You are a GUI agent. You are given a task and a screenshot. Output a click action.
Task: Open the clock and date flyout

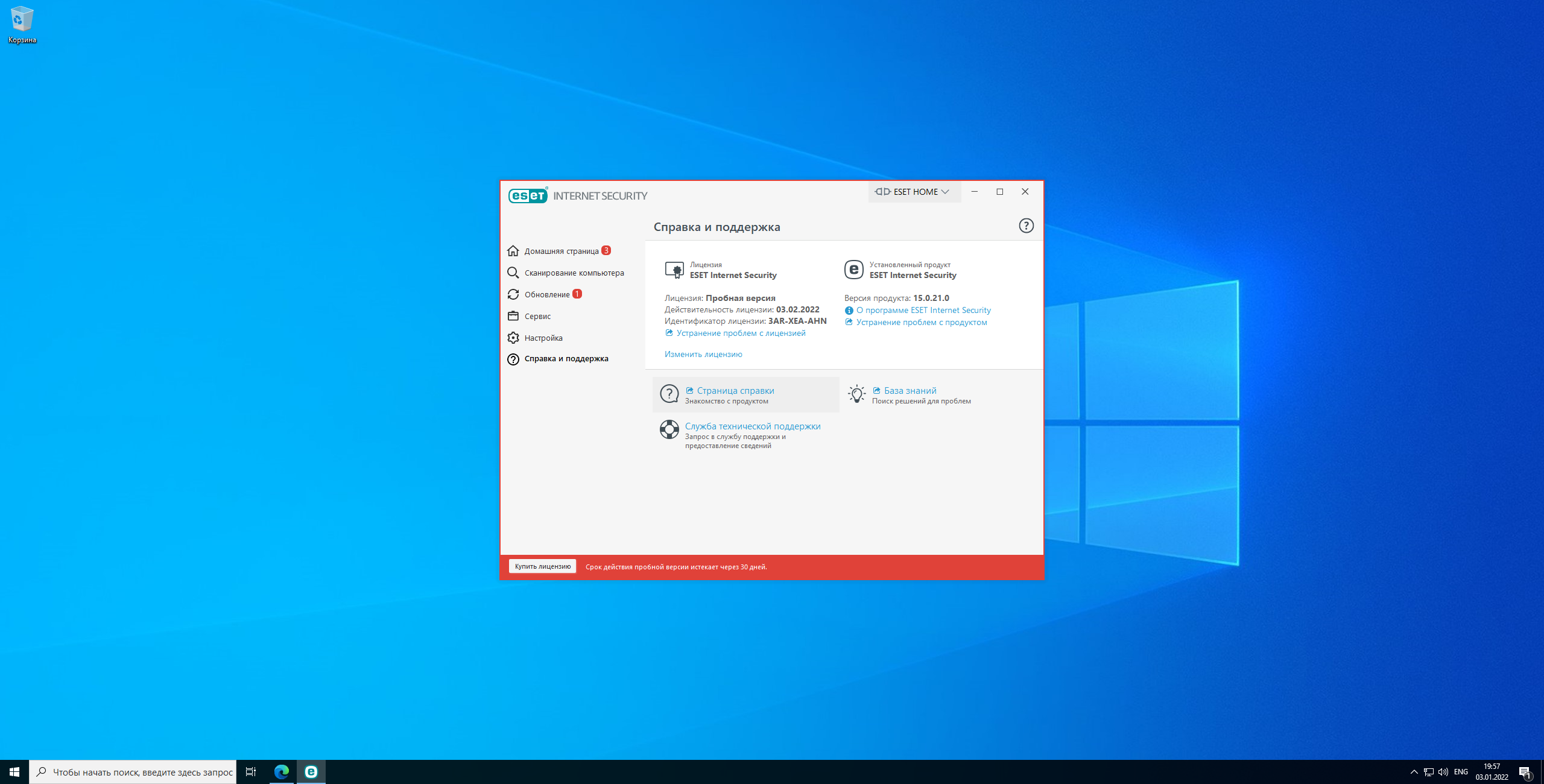[1492, 772]
